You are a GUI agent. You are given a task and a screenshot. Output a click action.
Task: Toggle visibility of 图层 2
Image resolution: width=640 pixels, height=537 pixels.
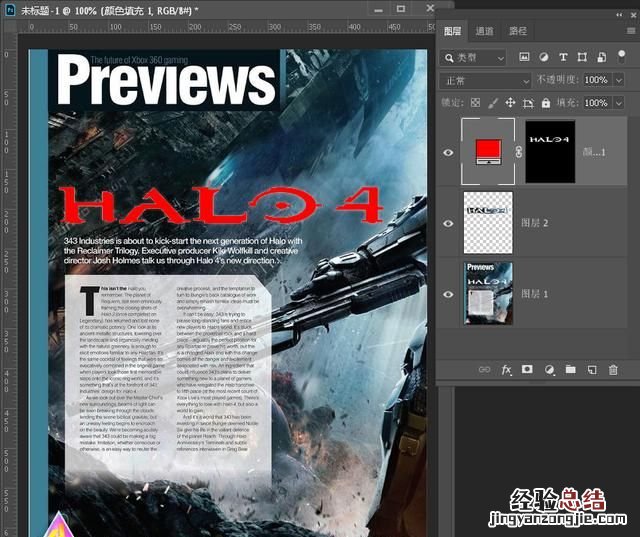click(x=448, y=223)
